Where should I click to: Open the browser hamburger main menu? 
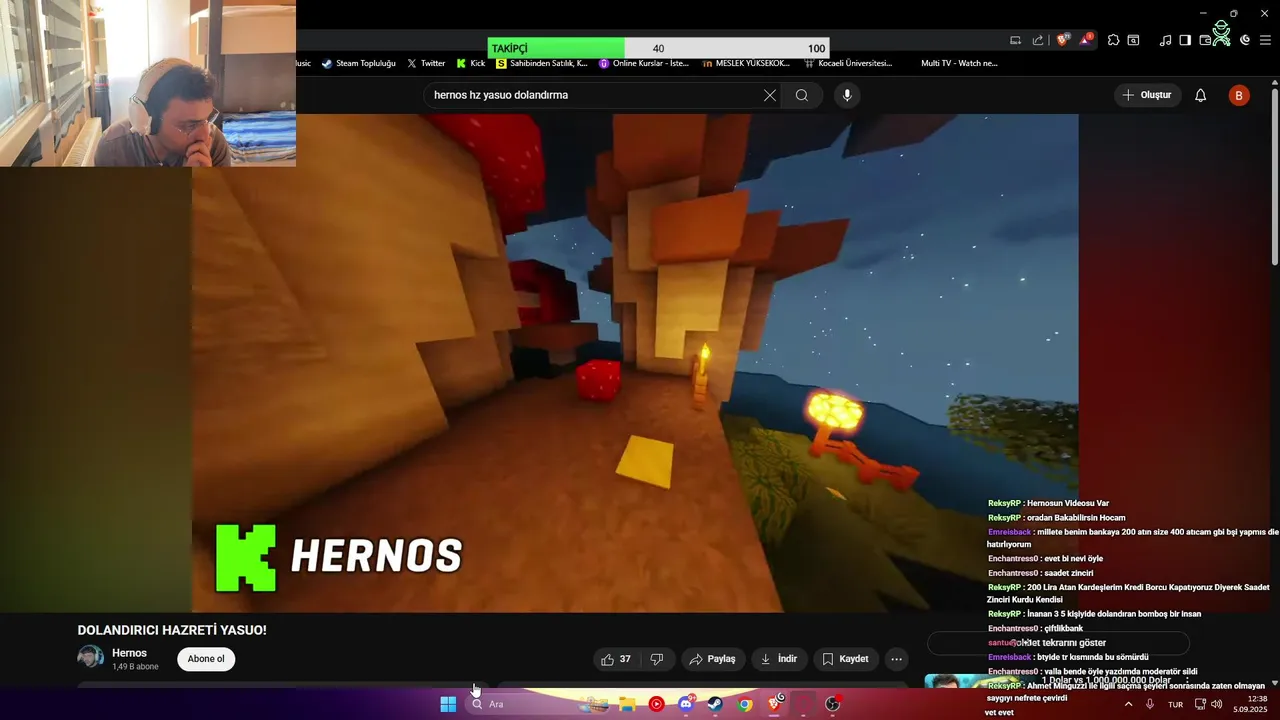pyautogui.click(x=1265, y=40)
